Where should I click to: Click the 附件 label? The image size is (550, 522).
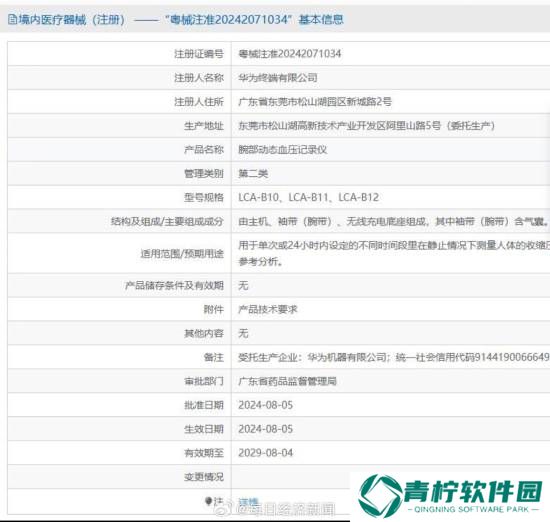tap(214, 309)
